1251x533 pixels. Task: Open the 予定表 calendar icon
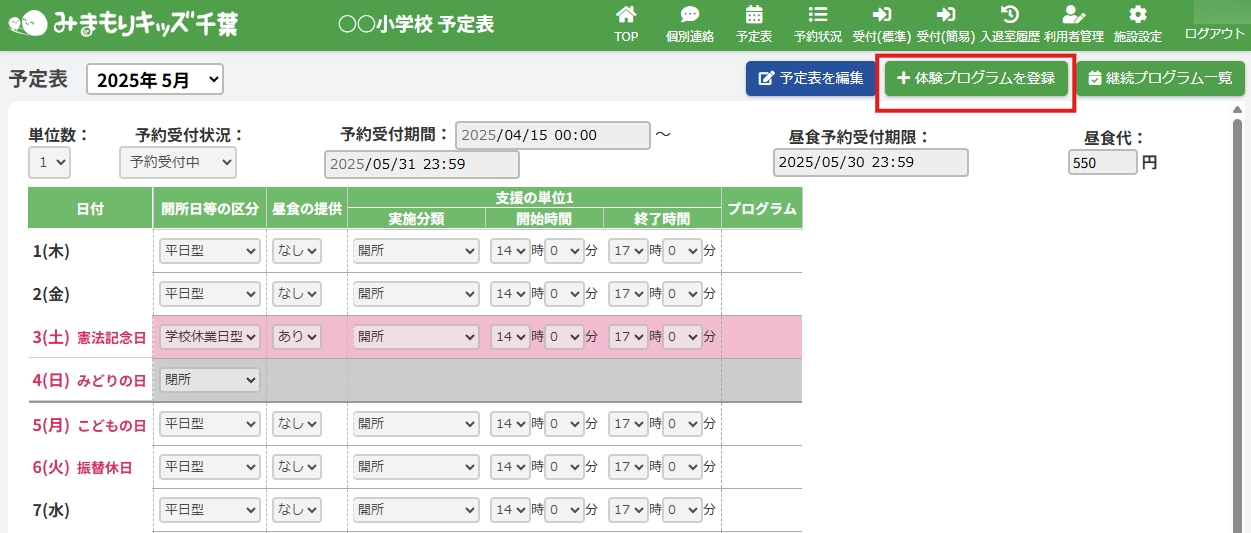[x=754, y=16]
